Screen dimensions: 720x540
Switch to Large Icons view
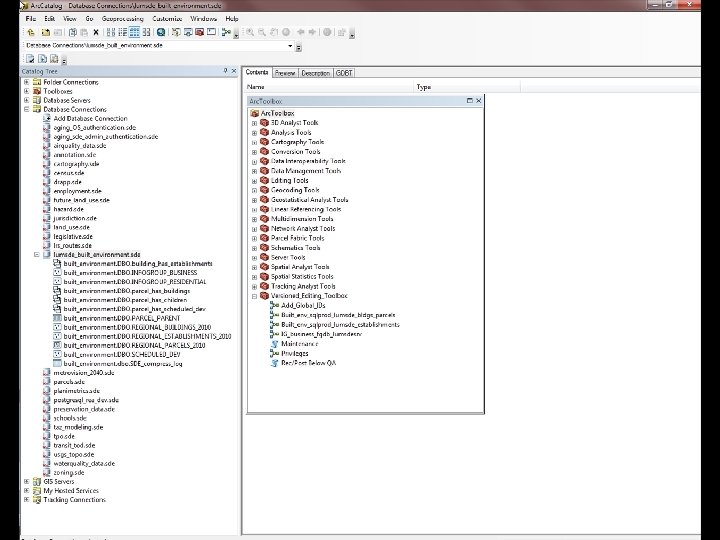[111, 32]
